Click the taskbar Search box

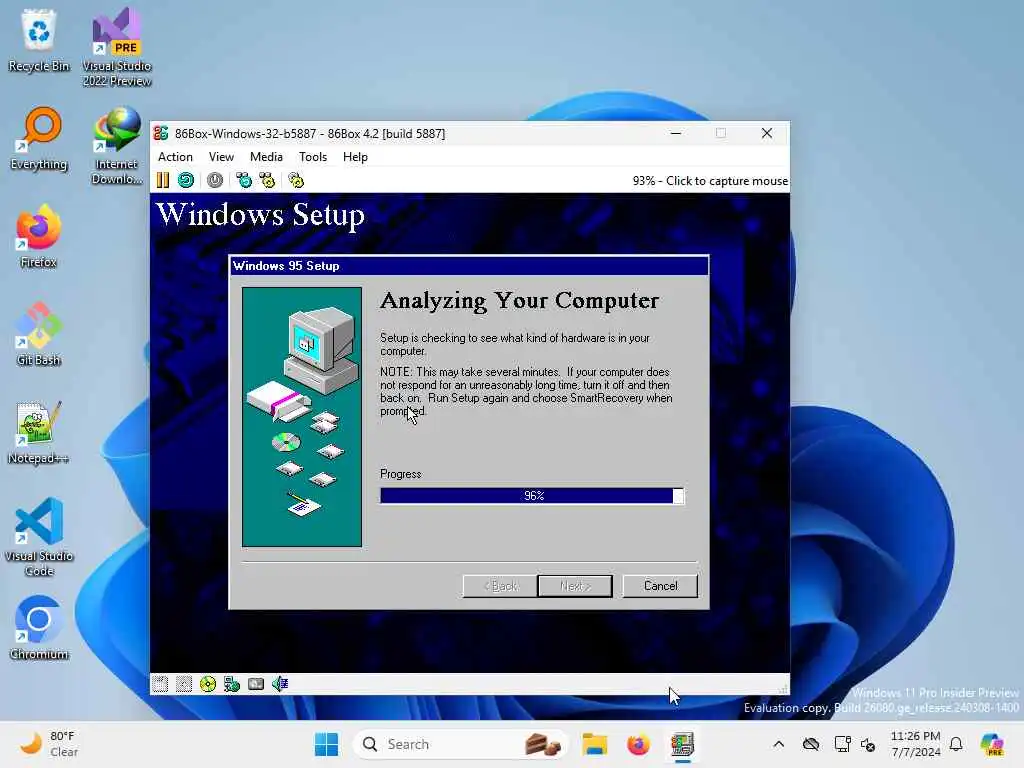tap(460, 744)
